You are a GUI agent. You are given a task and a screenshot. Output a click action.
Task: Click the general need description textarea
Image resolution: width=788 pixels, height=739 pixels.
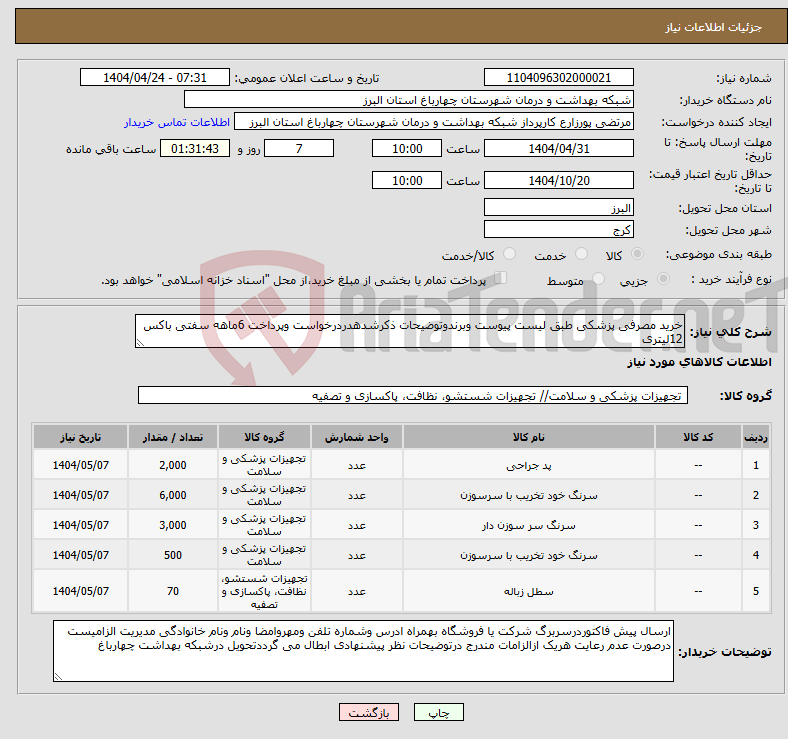(x=410, y=331)
